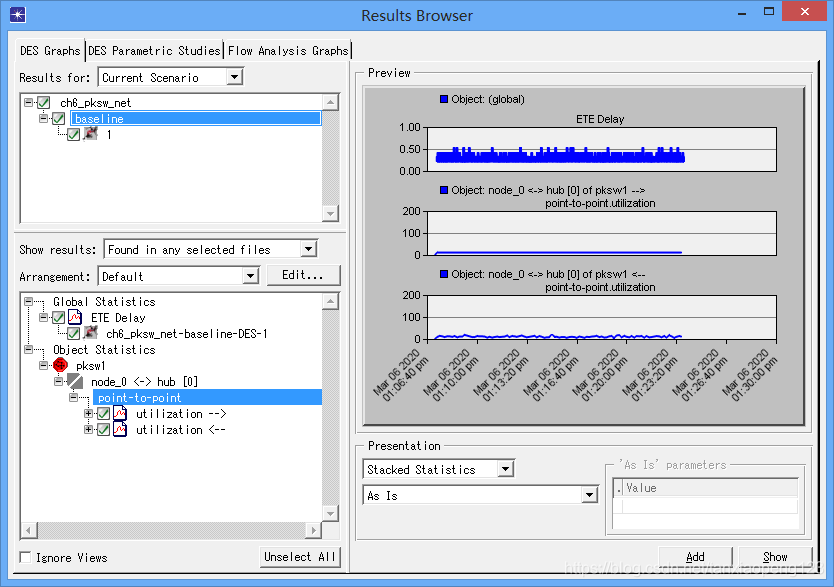
Task: Click scenario list scrollbar up arrow
Action: (x=330, y=102)
